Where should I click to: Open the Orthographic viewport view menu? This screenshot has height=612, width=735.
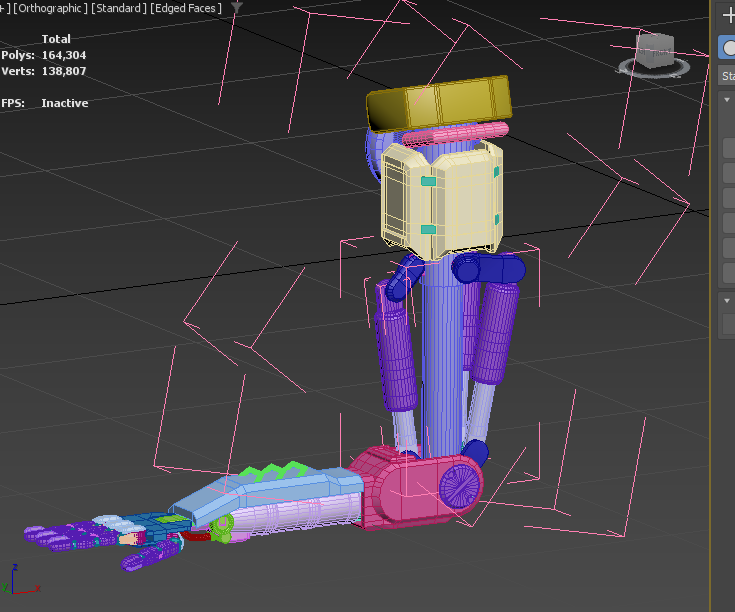pyautogui.click(x=48, y=8)
